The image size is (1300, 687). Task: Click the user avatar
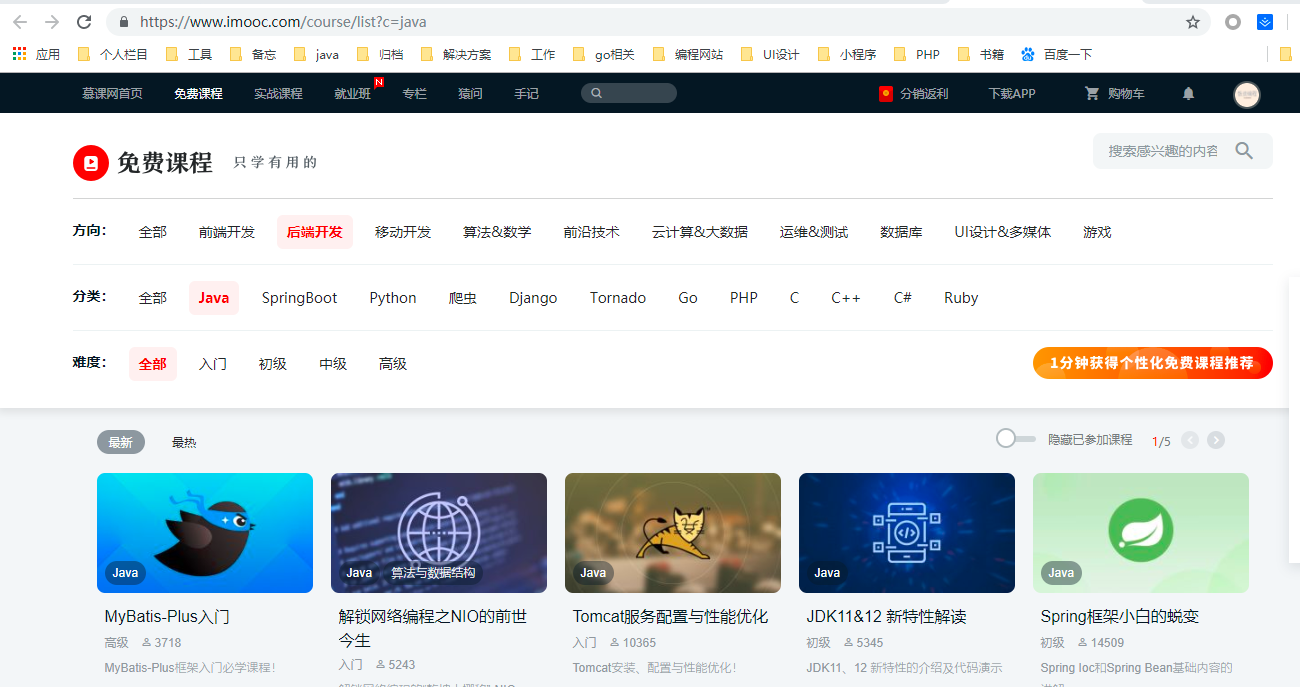click(1246, 93)
